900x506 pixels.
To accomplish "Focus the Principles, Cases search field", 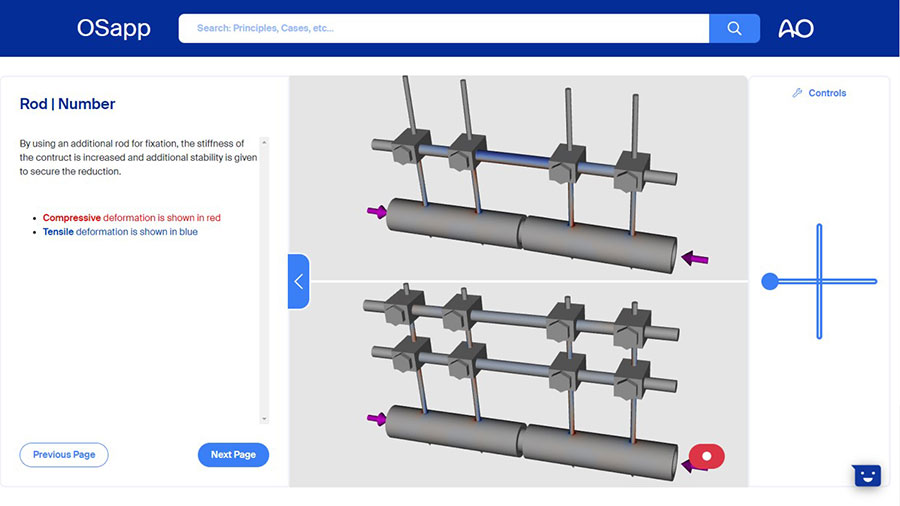I will pos(443,29).
